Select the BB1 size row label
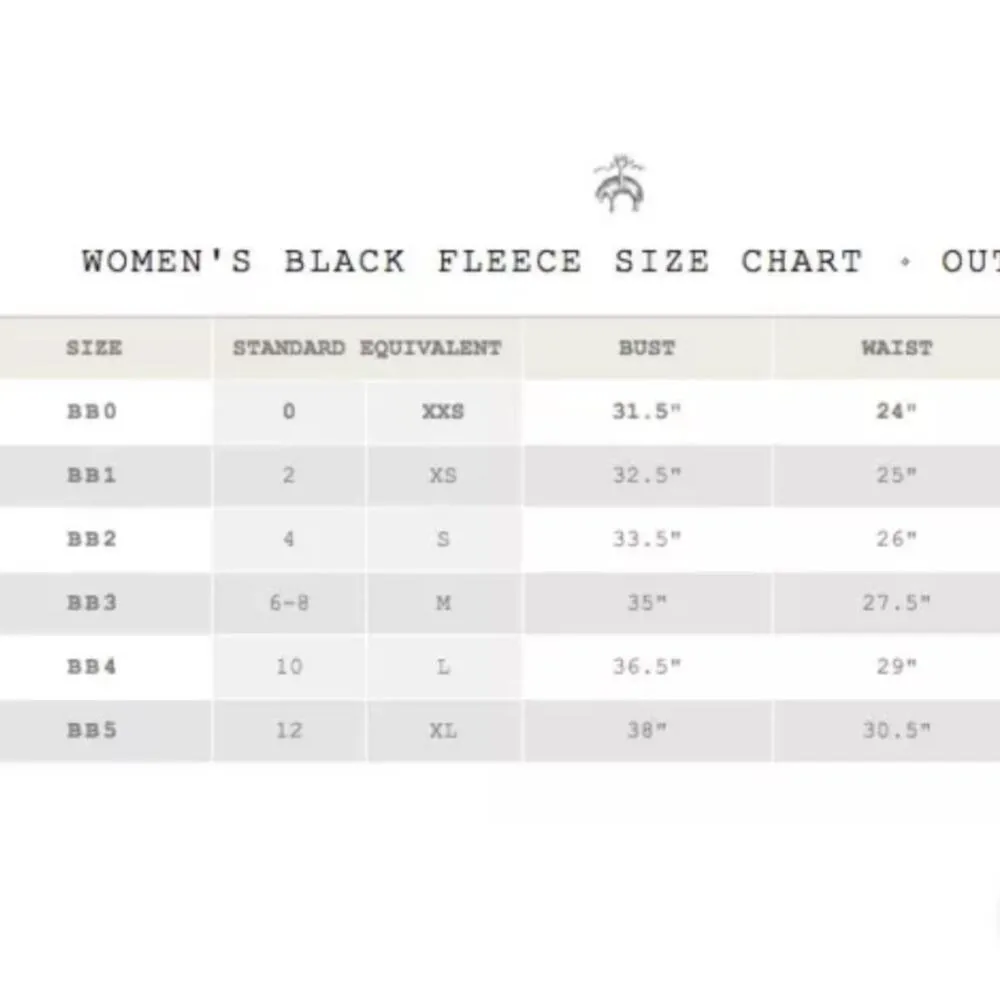 92,475
